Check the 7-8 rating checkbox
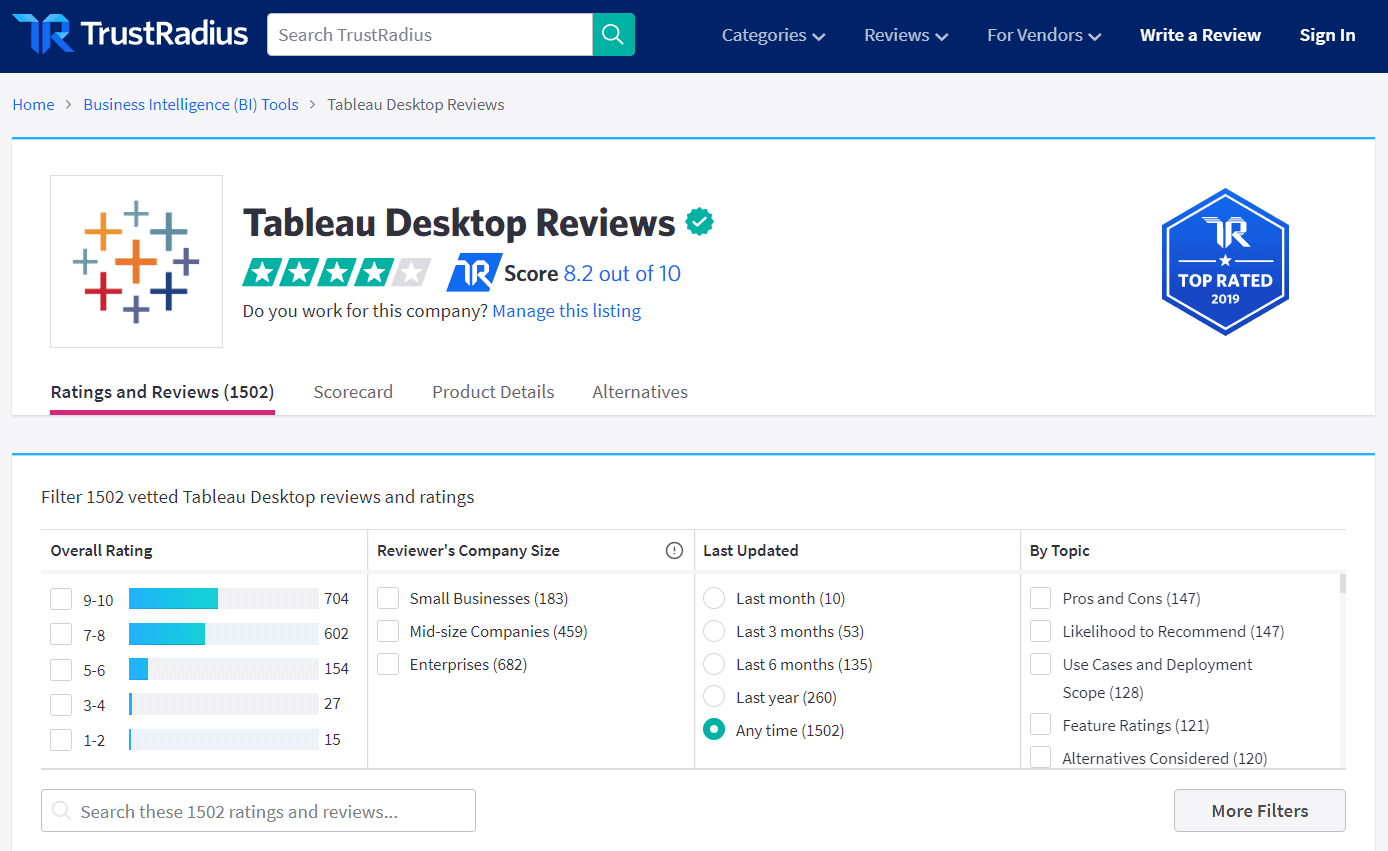Screen dimensions: 1388x851 point(61,634)
